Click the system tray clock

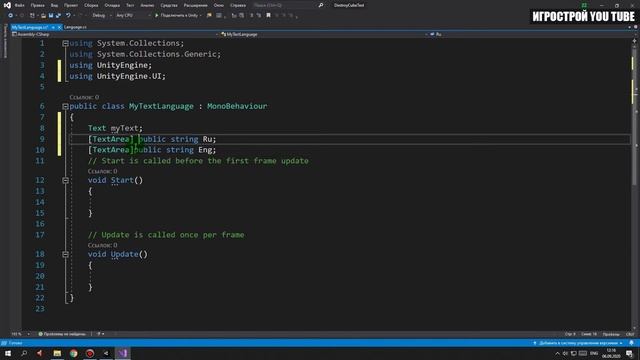click(611, 353)
